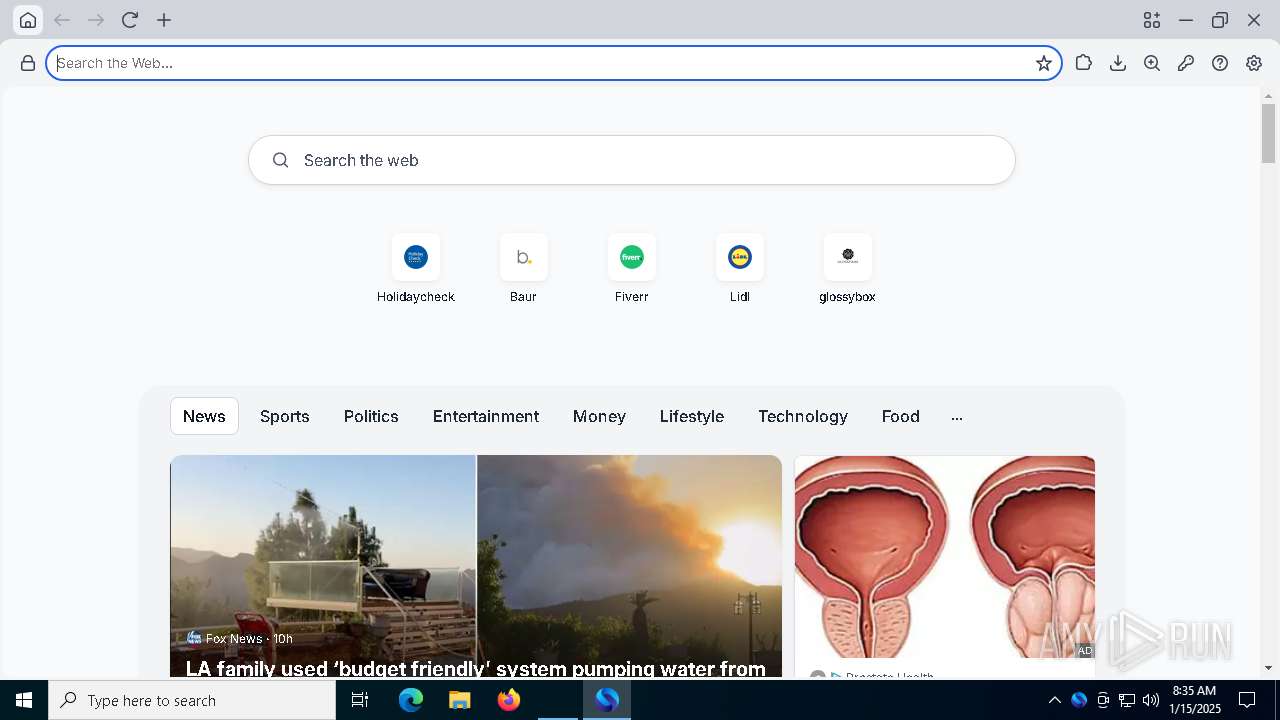Switch to the Politics tab

[371, 416]
